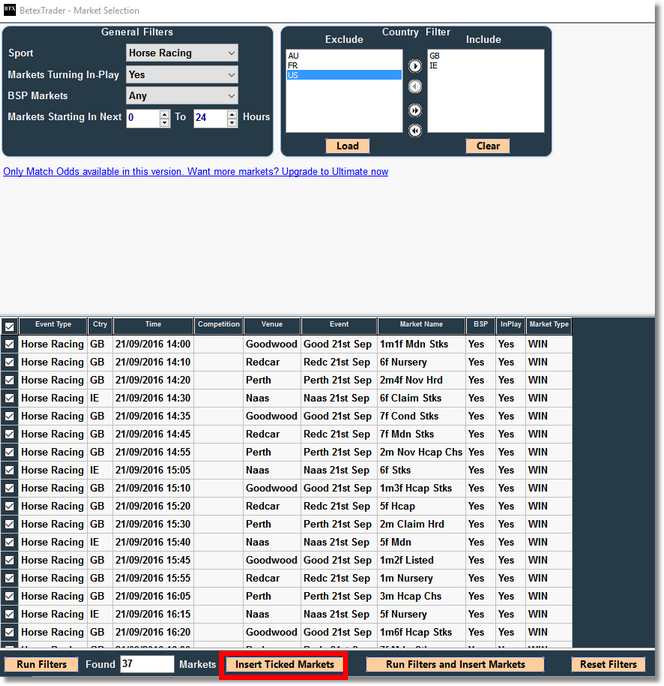Click the Venue column header

[x=271, y=325]
